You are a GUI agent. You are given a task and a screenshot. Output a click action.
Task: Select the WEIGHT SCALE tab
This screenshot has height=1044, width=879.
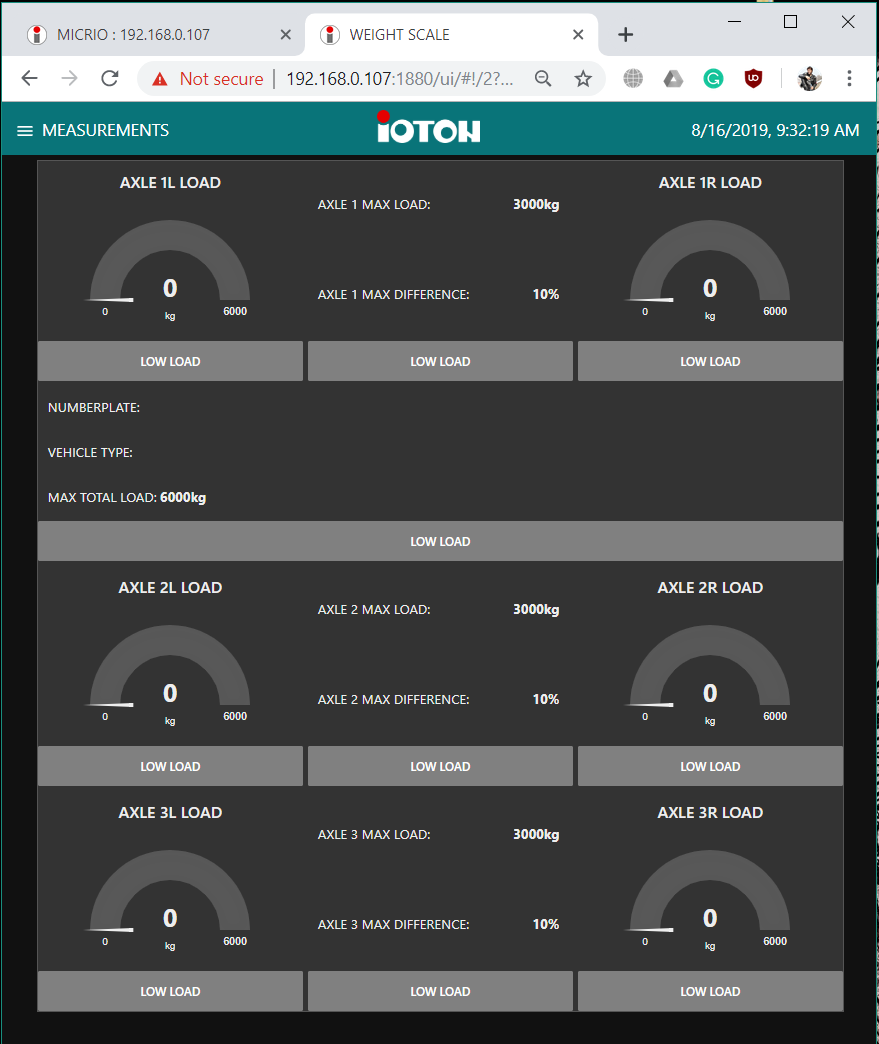451,35
